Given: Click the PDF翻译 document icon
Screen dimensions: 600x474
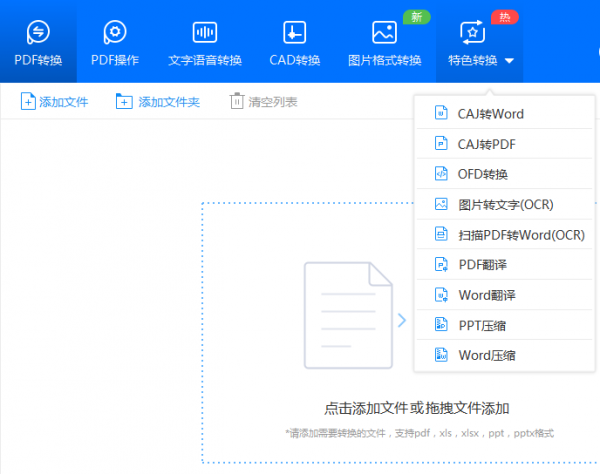Looking at the screenshot, I should click(441, 264).
